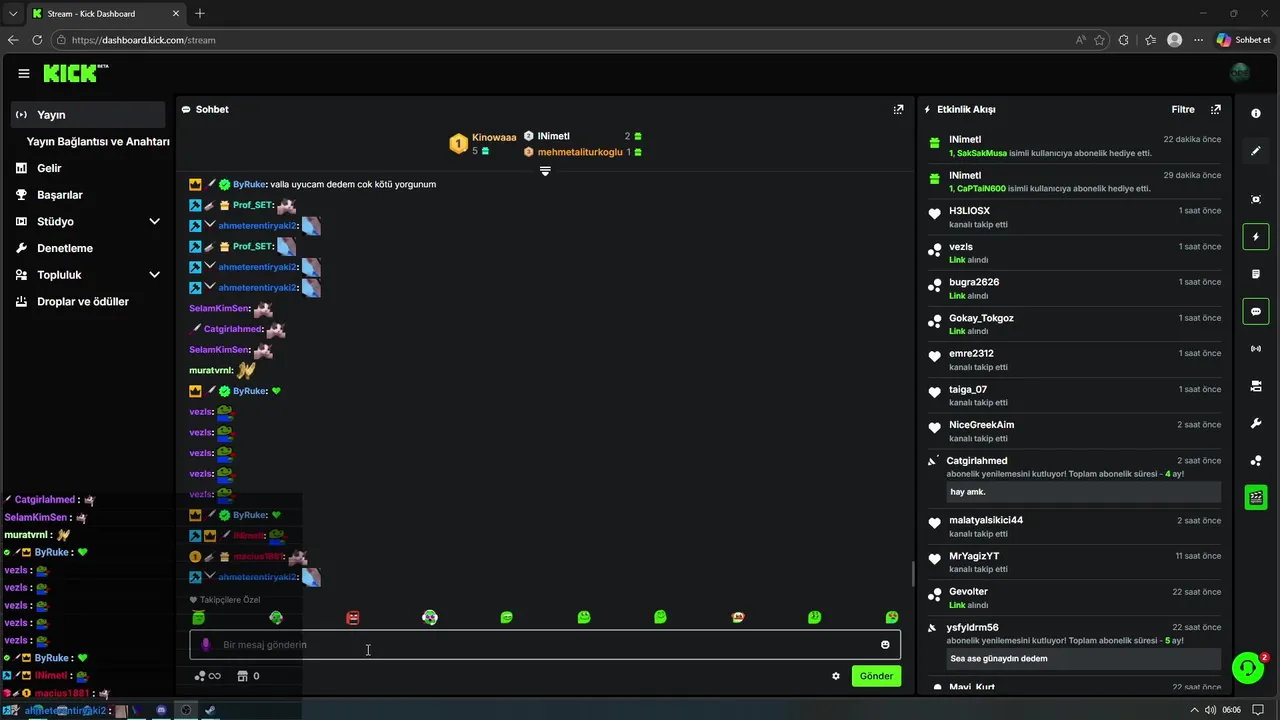
Task: Click the Gokay_Tokgoz Link alındı event
Action: pos(1074,324)
